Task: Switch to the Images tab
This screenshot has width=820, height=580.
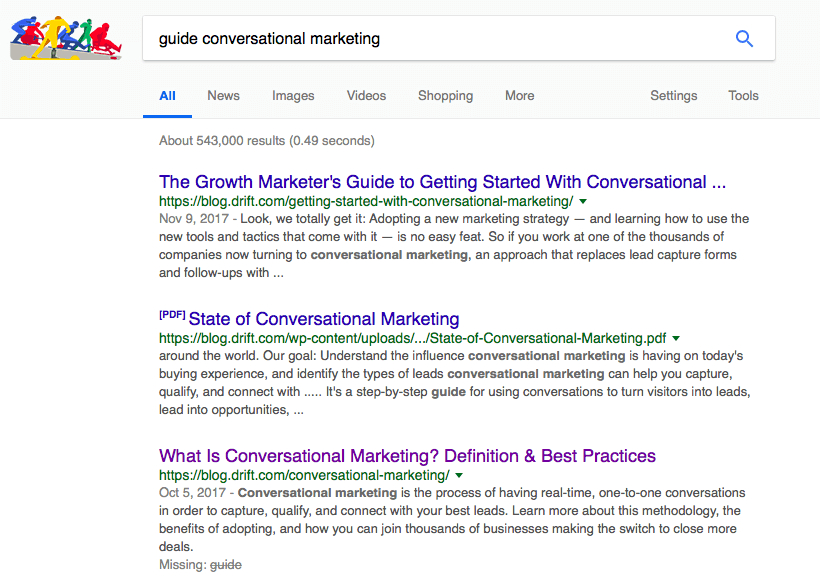Action: [293, 95]
